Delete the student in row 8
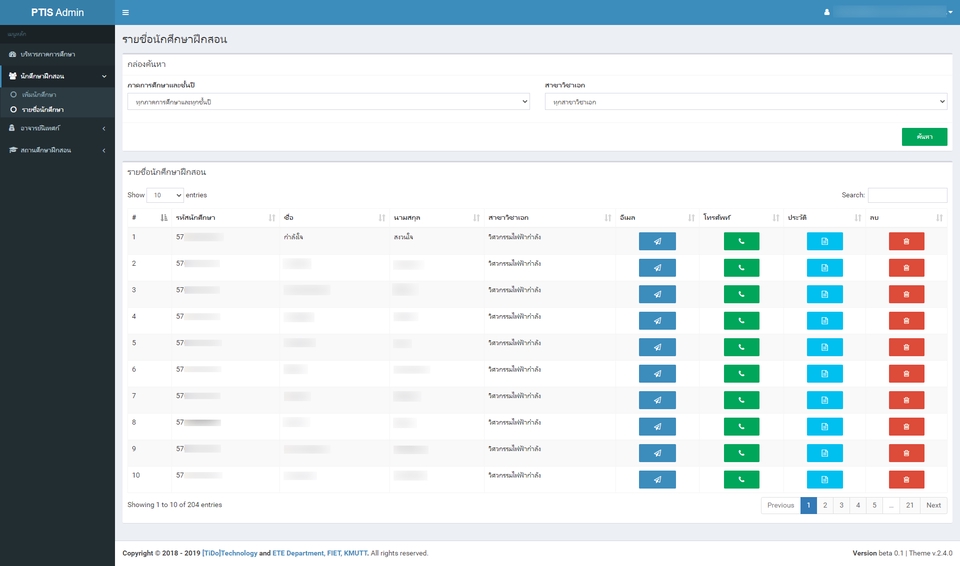Viewport: 960px width, 566px height. pos(906,427)
